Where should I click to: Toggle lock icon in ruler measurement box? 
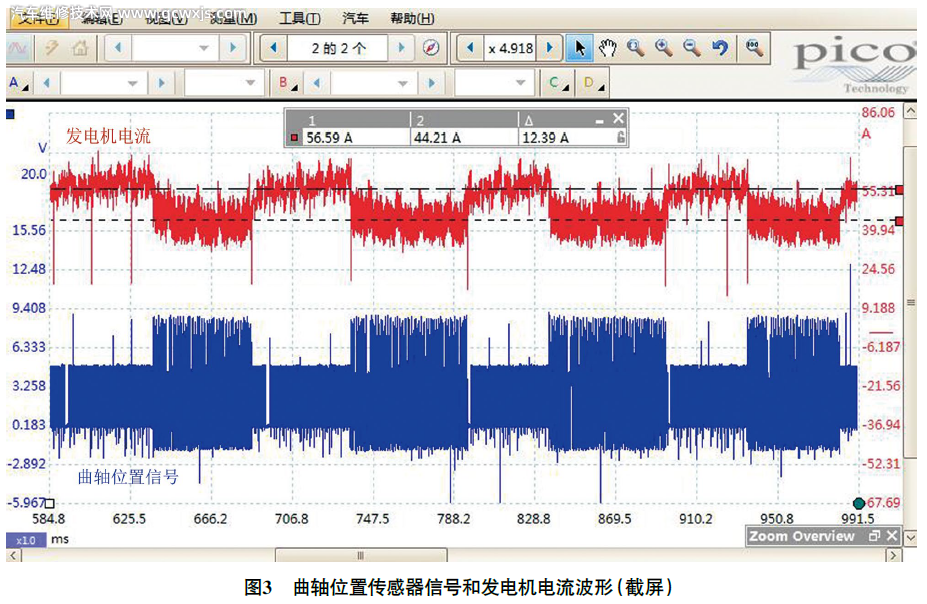pyautogui.click(x=621, y=138)
